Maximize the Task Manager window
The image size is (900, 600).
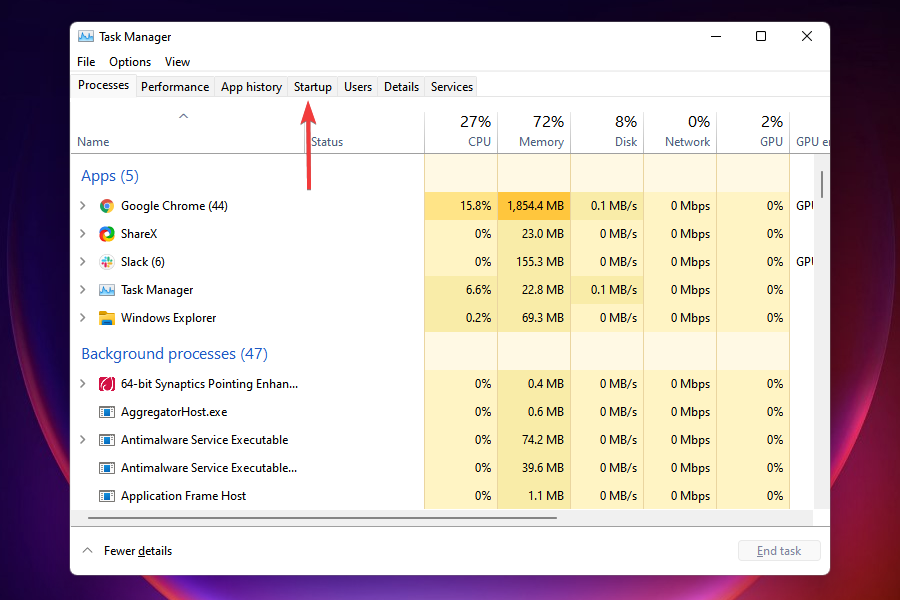(761, 36)
